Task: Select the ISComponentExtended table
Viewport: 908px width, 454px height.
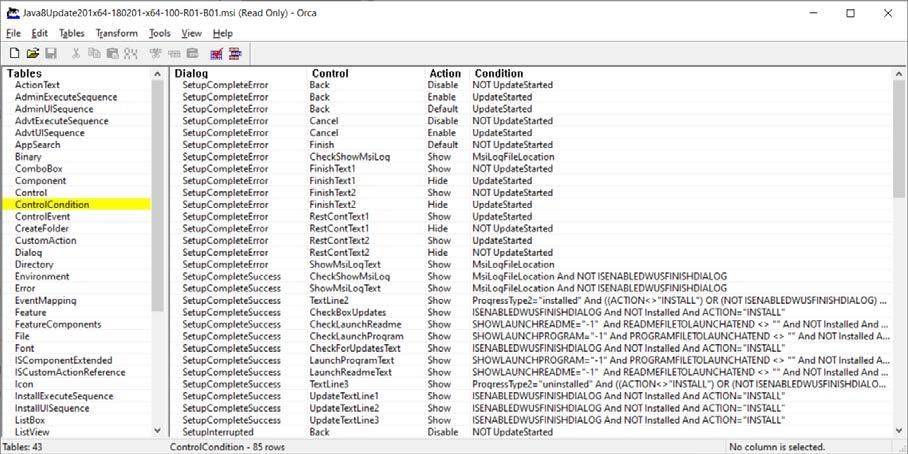Action: (64, 360)
